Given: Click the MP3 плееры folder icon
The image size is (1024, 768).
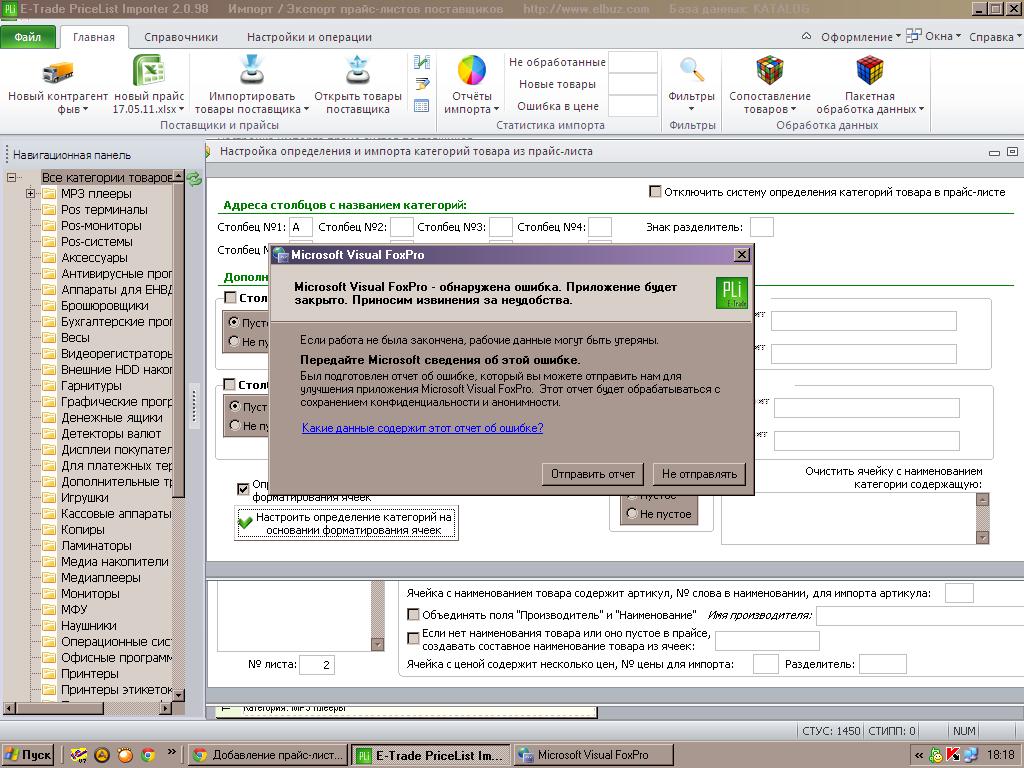Looking at the screenshot, I should [x=49, y=193].
